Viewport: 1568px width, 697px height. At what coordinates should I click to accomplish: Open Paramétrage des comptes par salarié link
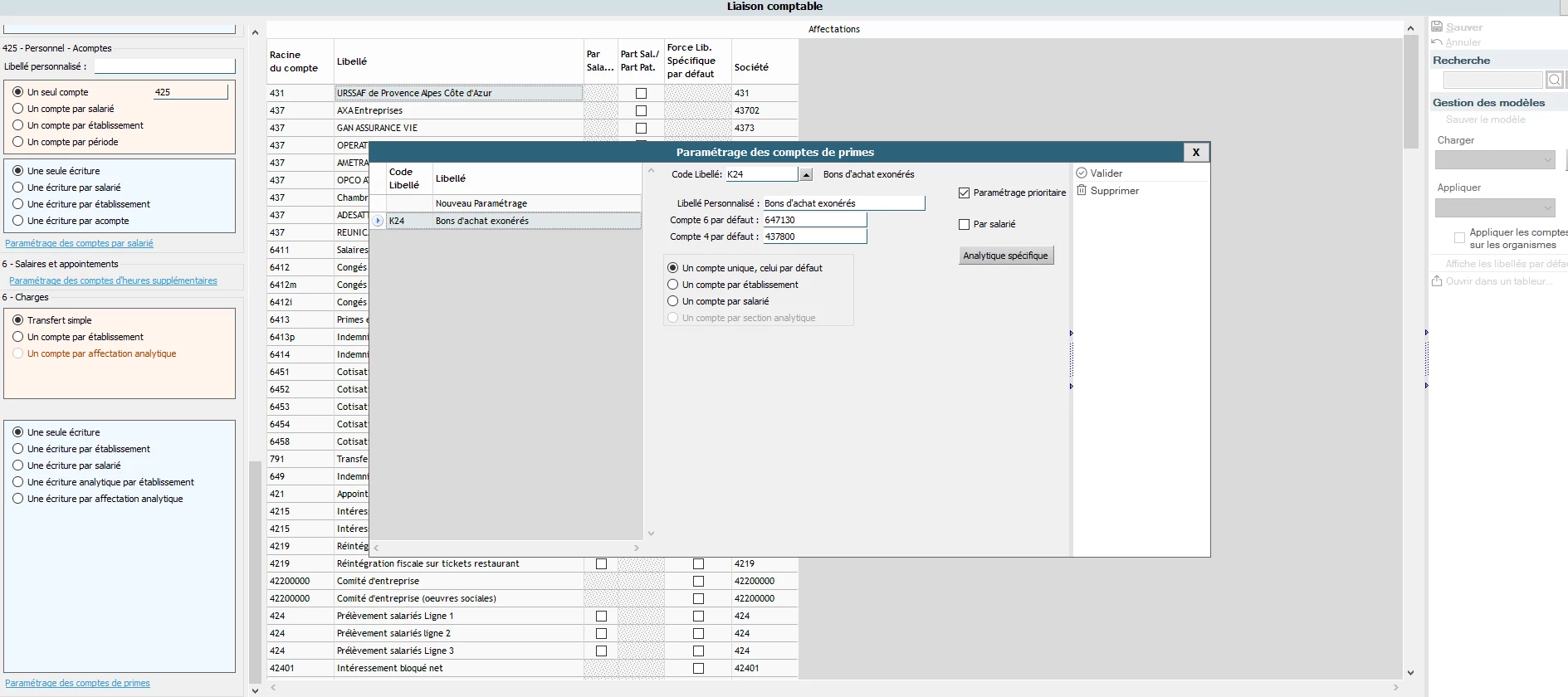[x=79, y=243]
